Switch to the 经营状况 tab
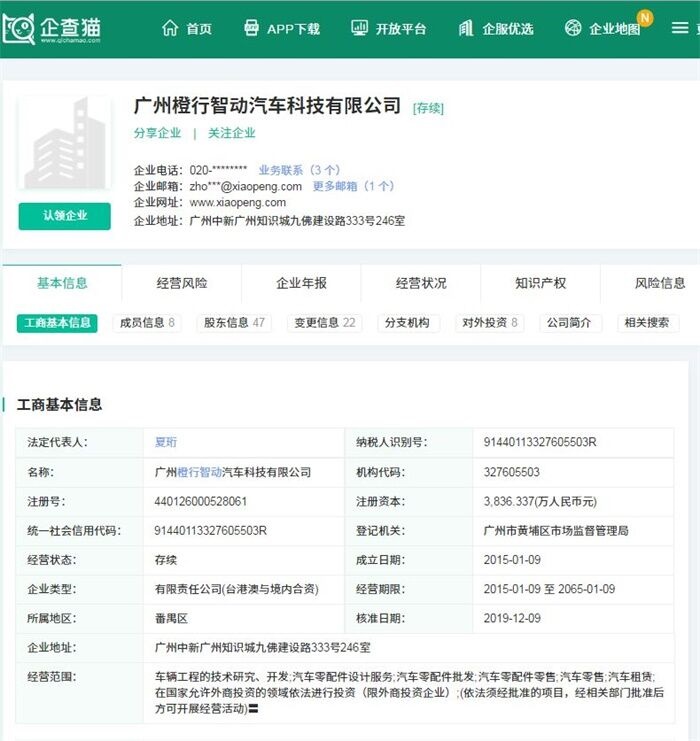This screenshot has width=700, height=741. coord(421,283)
